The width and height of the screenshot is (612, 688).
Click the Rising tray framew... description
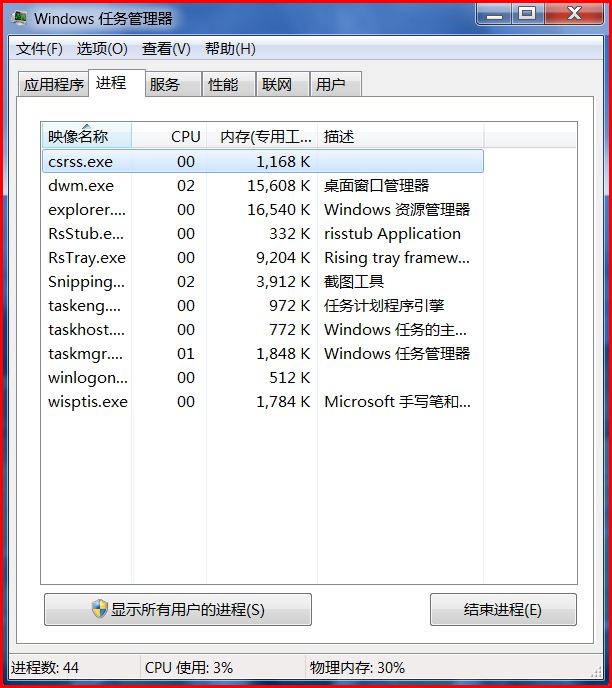point(397,258)
